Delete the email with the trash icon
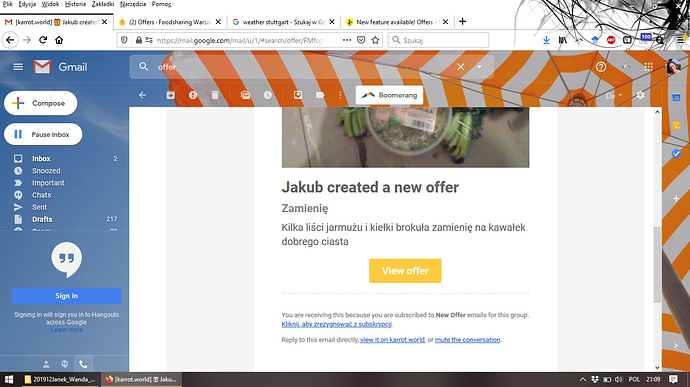Viewport: 690px width, 387px height. [215, 95]
